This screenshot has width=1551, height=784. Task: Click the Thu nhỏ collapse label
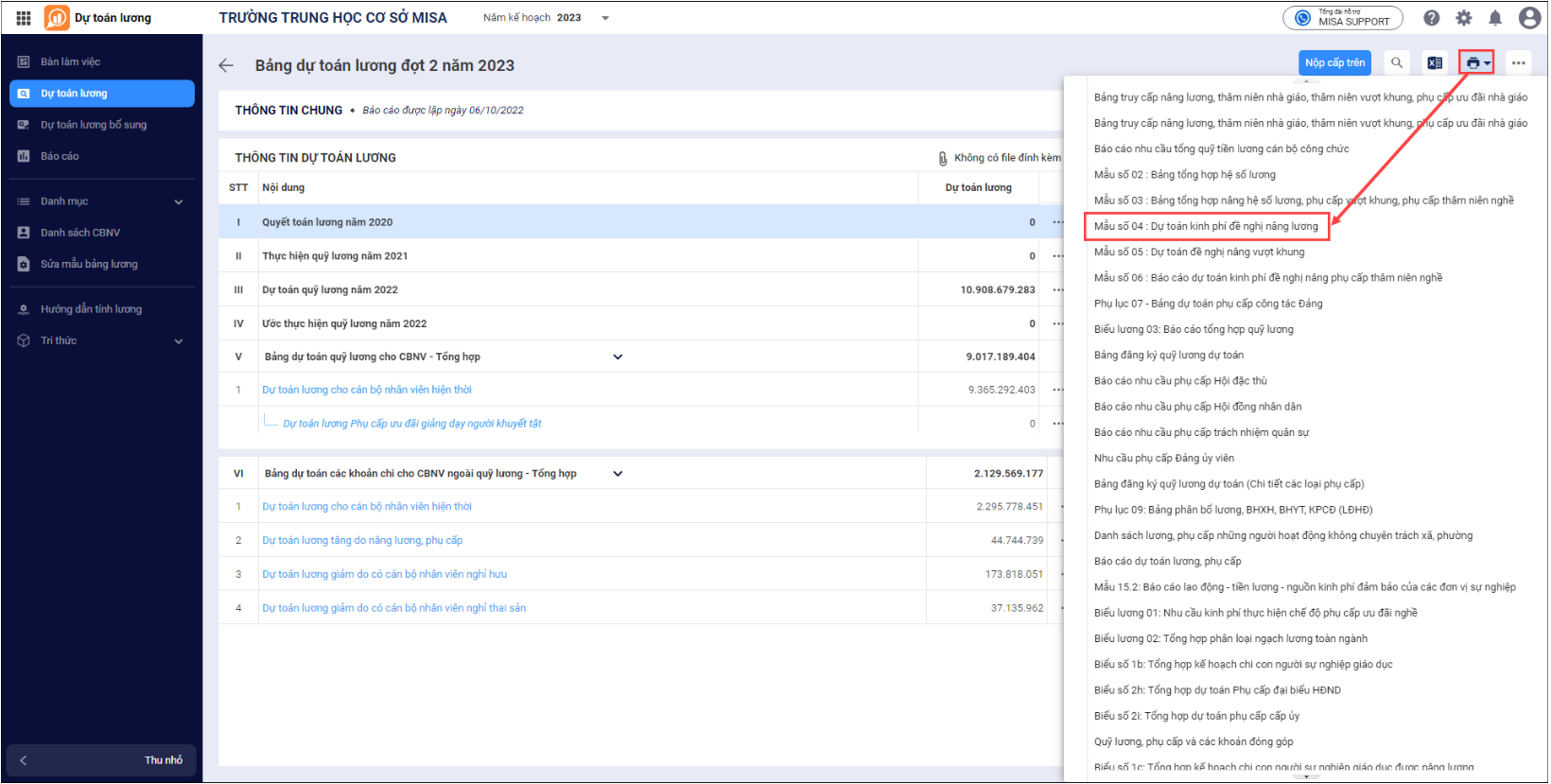point(164,761)
